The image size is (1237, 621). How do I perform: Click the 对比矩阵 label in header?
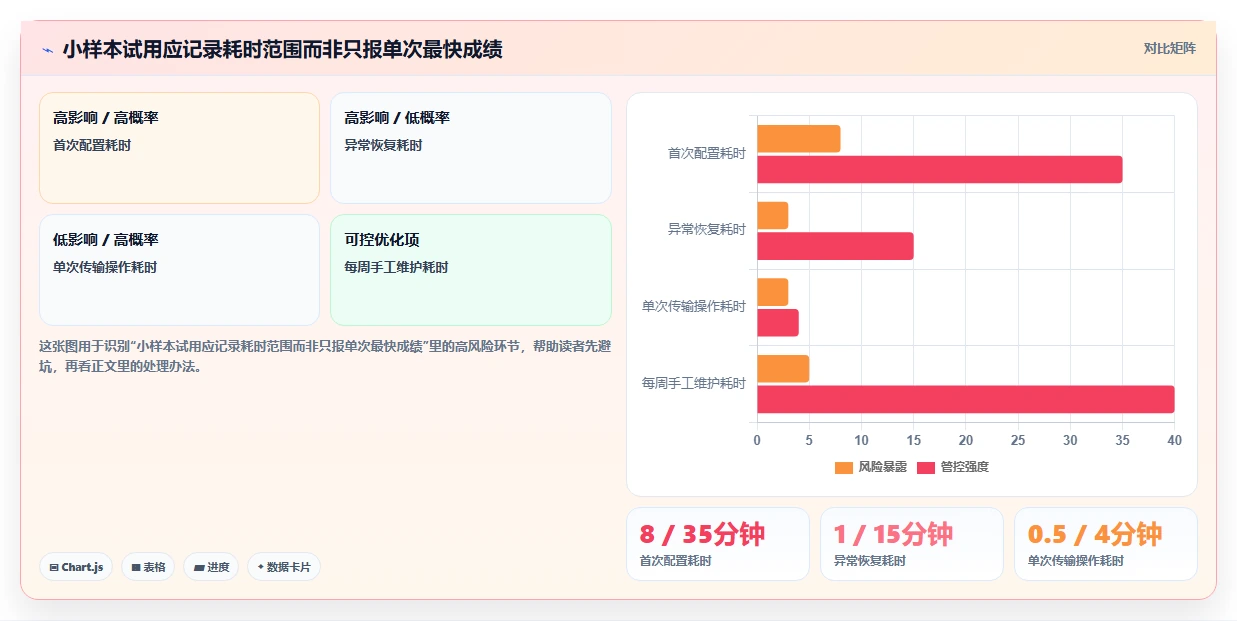[x=1170, y=48]
